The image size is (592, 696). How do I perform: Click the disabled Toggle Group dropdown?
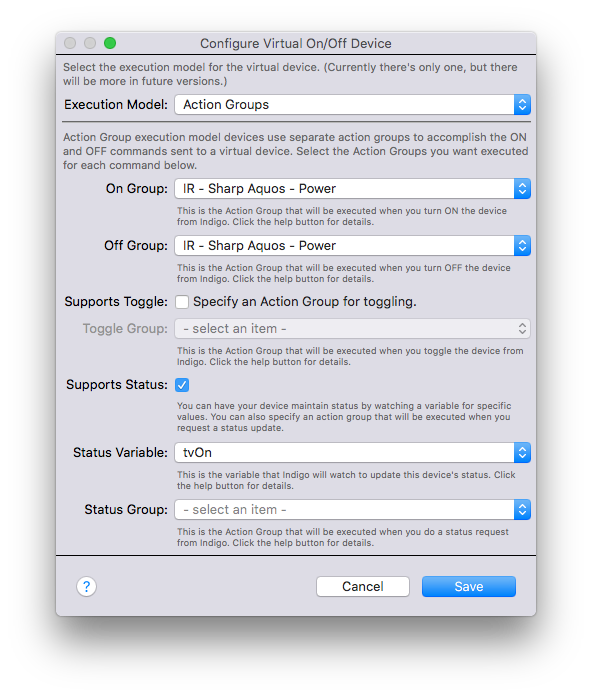pos(352,328)
